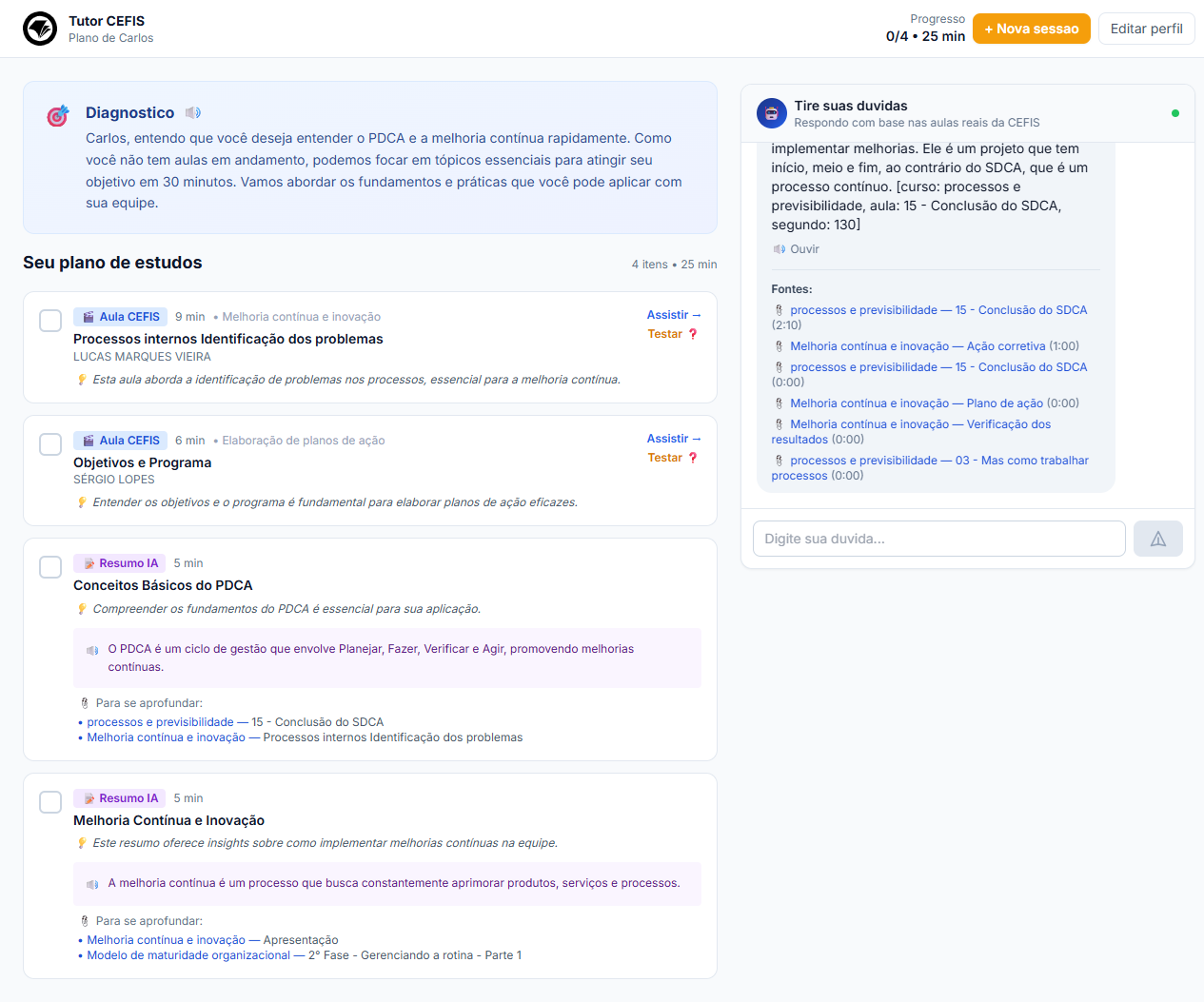Check the Conceitos Básicos do PDCA item

coord(50,567)
